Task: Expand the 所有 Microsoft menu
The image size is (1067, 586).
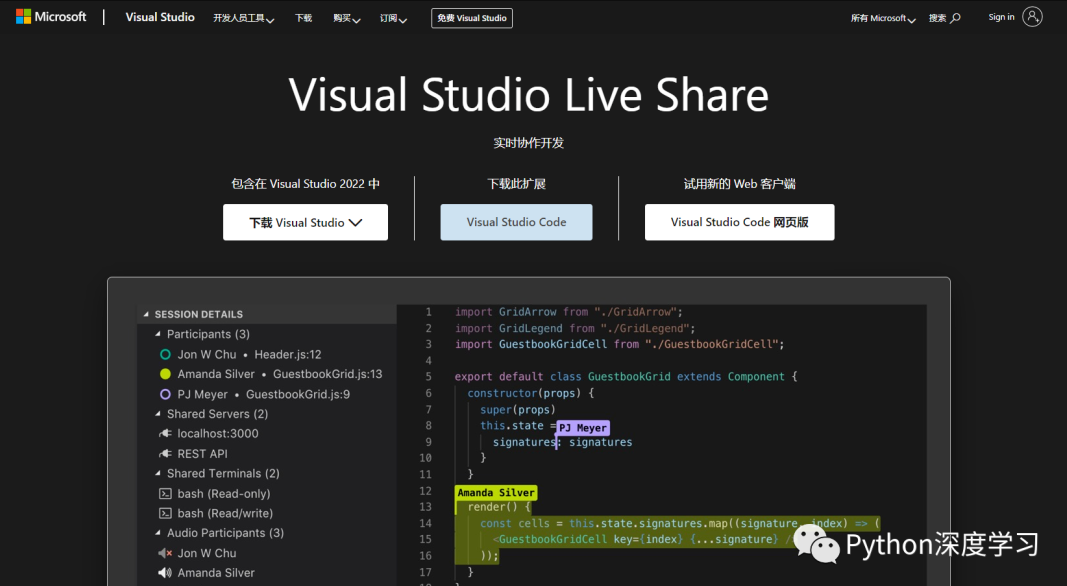Action: 883,18
